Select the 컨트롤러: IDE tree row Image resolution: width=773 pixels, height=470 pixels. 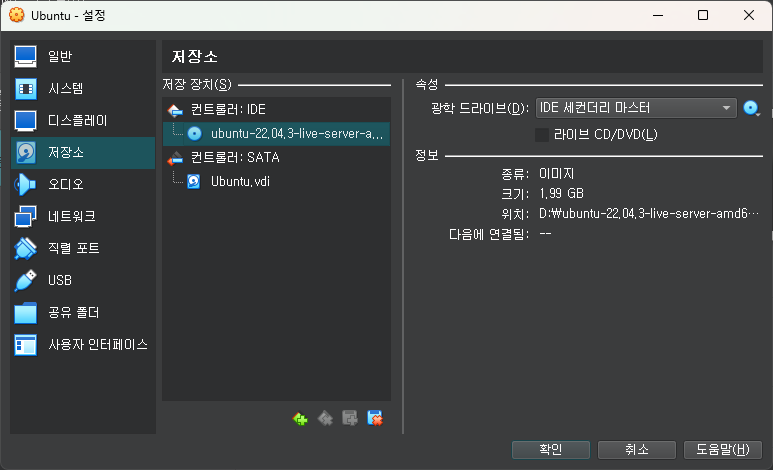276,109
